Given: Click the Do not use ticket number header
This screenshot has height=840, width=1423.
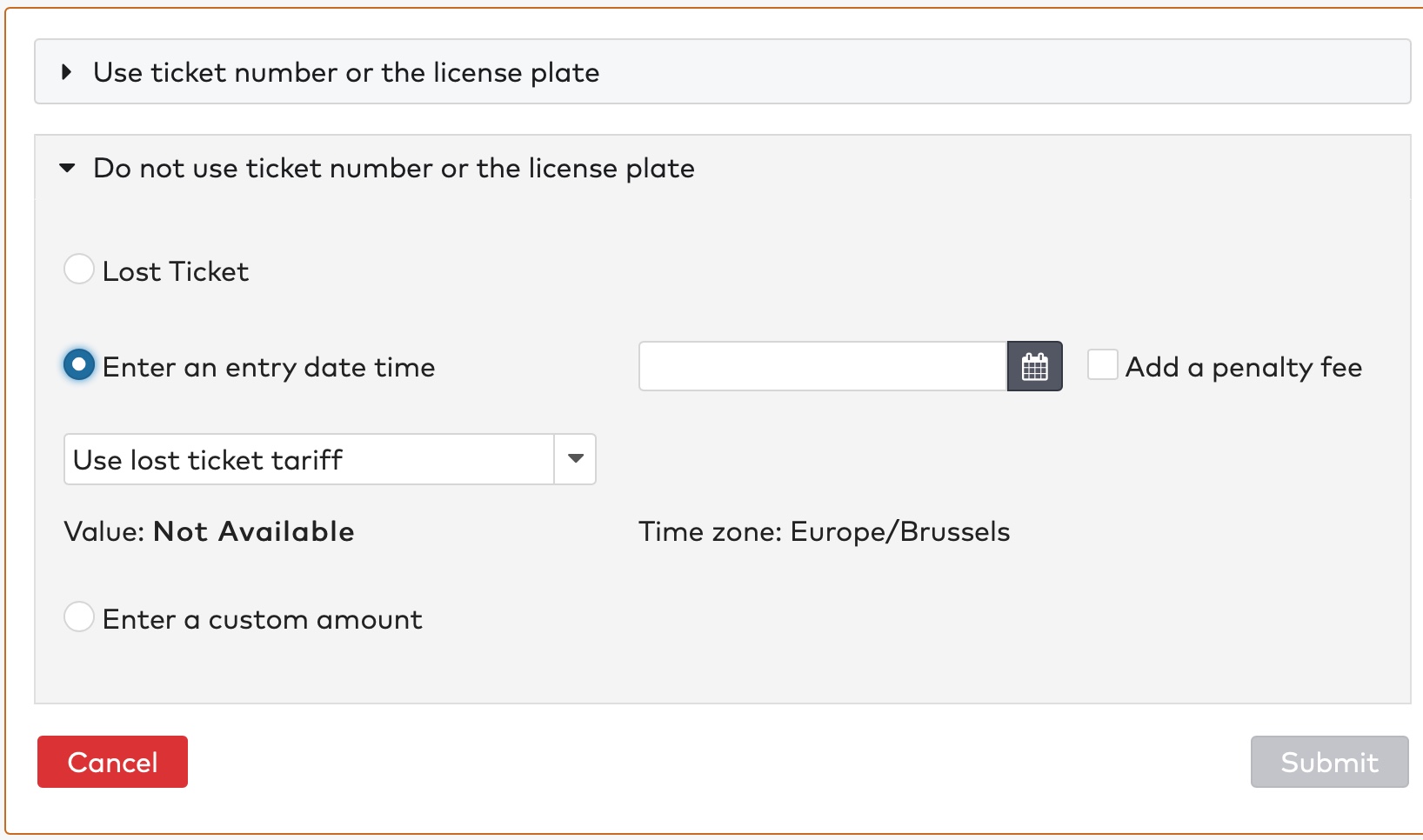Looking at the screenshot, I should click(x=392, y=169).
